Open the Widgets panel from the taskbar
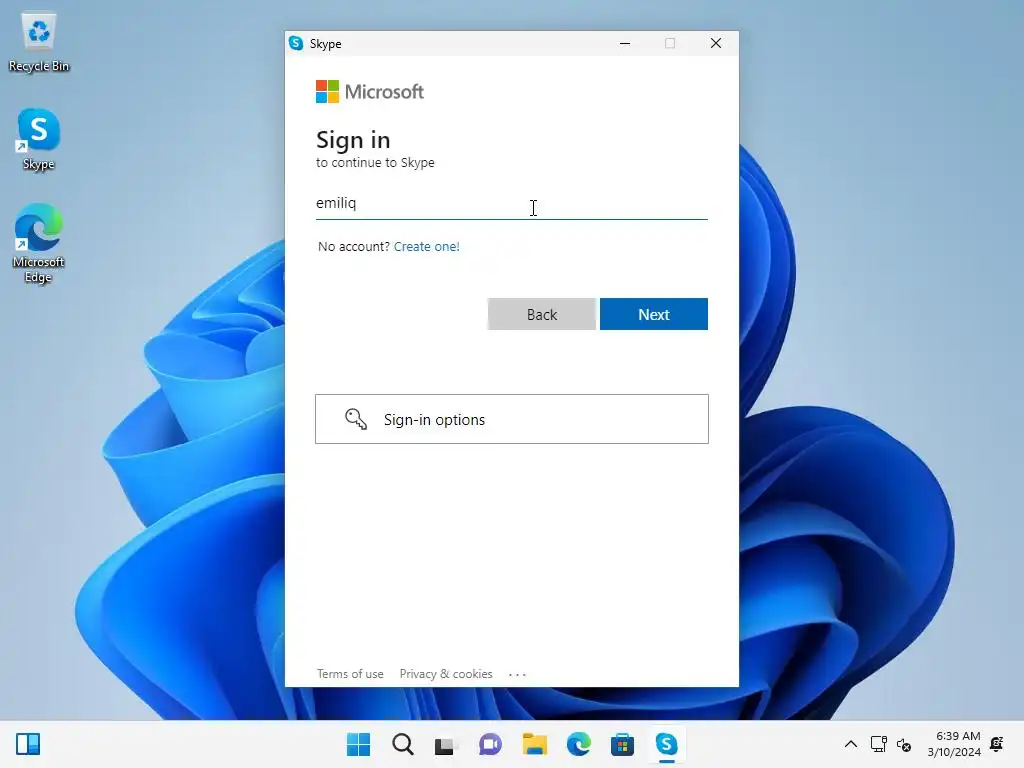 (28, 744)
